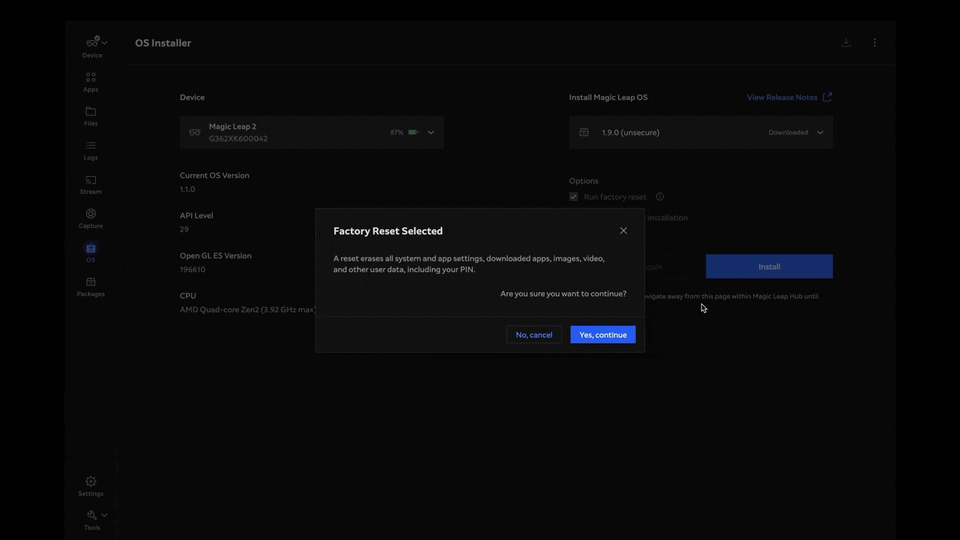Viewport: 960px width, 540px height.
Task: Open the 1.9.0 (unsecure) OS version dropdown
Action: pyautogui.click(x=701, y=132)
